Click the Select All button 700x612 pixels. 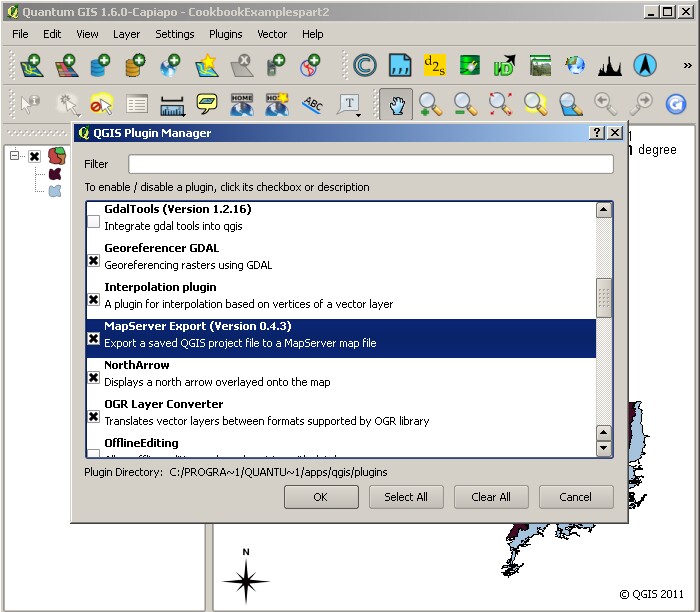pos(406,497)
